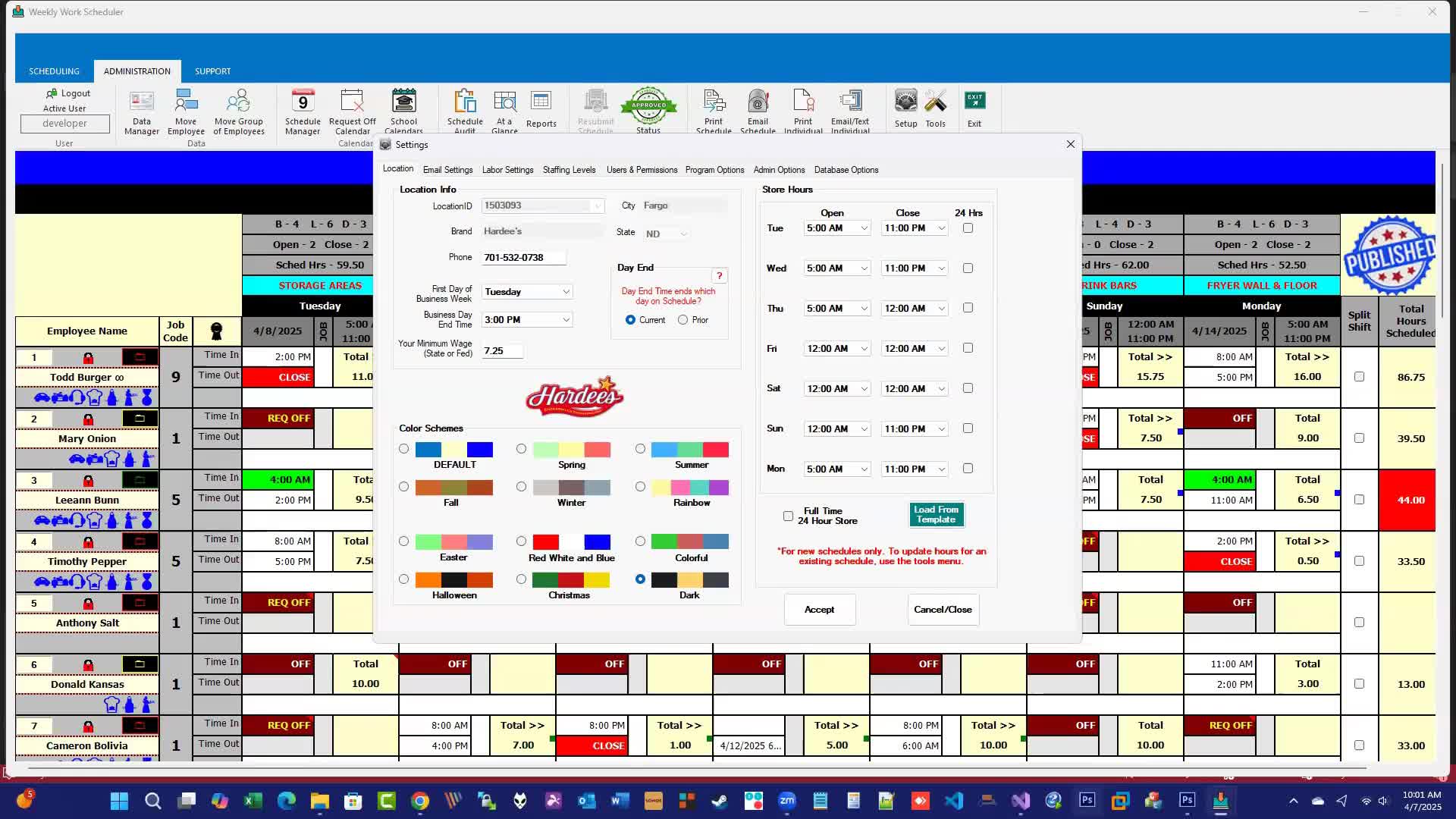Open Move Employee tool
The image size is (1456, 819).
[186, 112]
